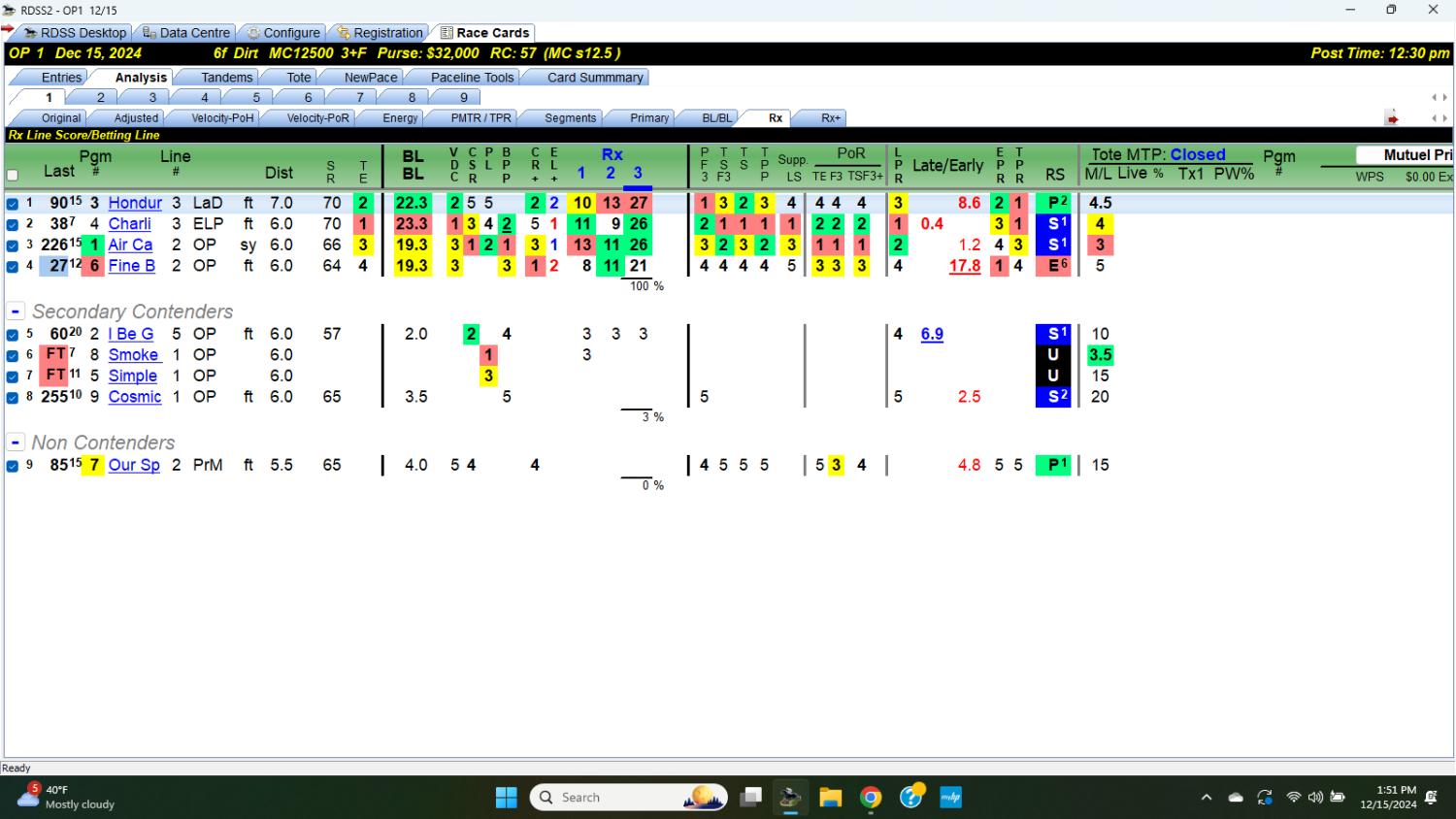Open the Configure tab
Screen dimensions: 1456x819
coord(283,33)
